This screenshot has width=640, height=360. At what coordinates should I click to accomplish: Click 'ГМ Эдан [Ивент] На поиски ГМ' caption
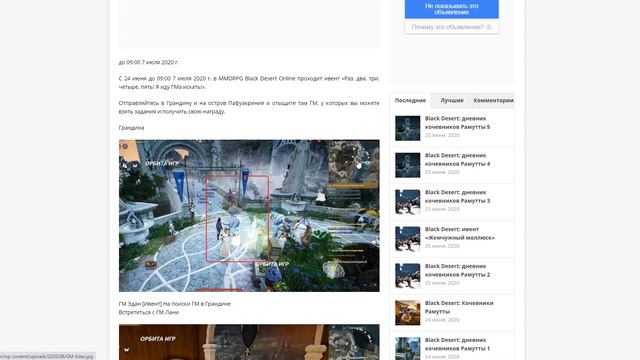175,304
